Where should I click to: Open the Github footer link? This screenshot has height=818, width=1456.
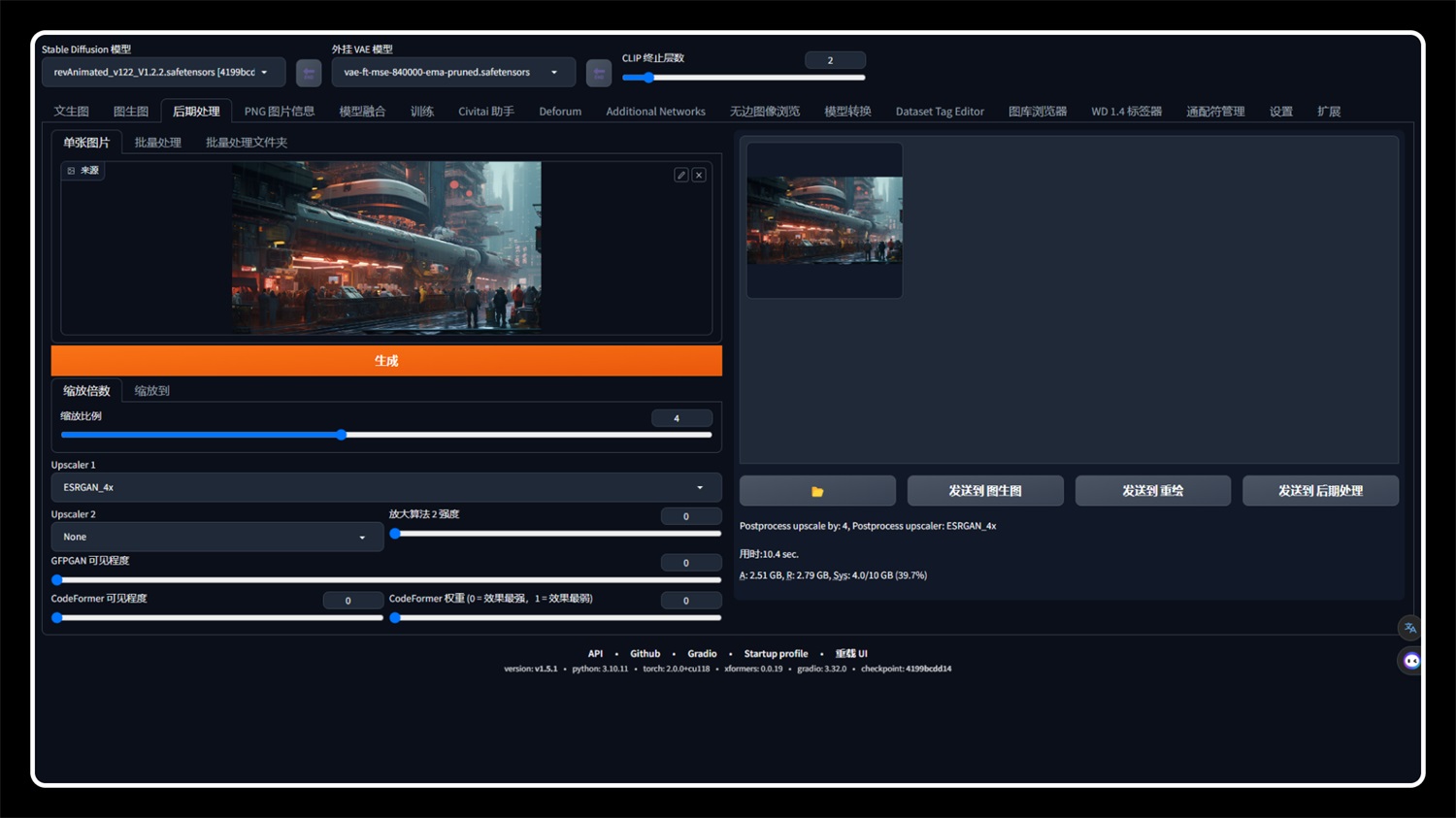click(x=645, y=654)
